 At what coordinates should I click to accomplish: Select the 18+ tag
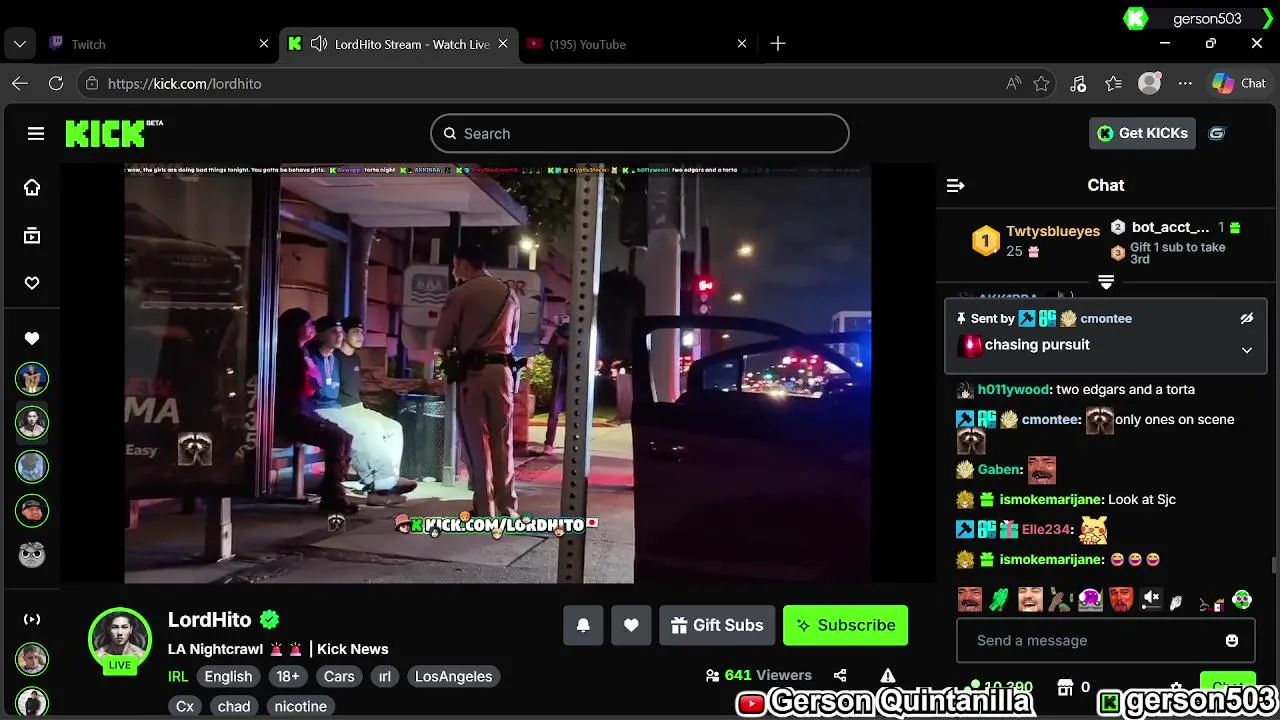coord(288,676)
